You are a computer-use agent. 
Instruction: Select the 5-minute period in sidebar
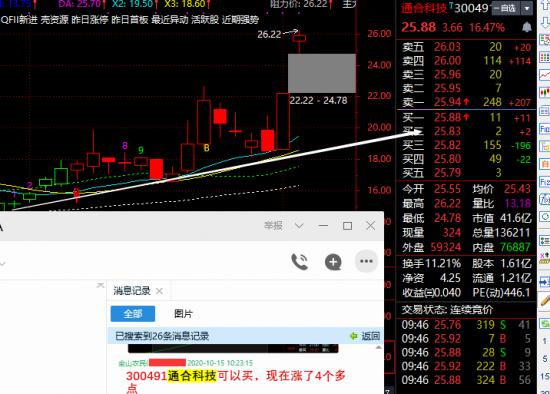(x=545, y=359)
